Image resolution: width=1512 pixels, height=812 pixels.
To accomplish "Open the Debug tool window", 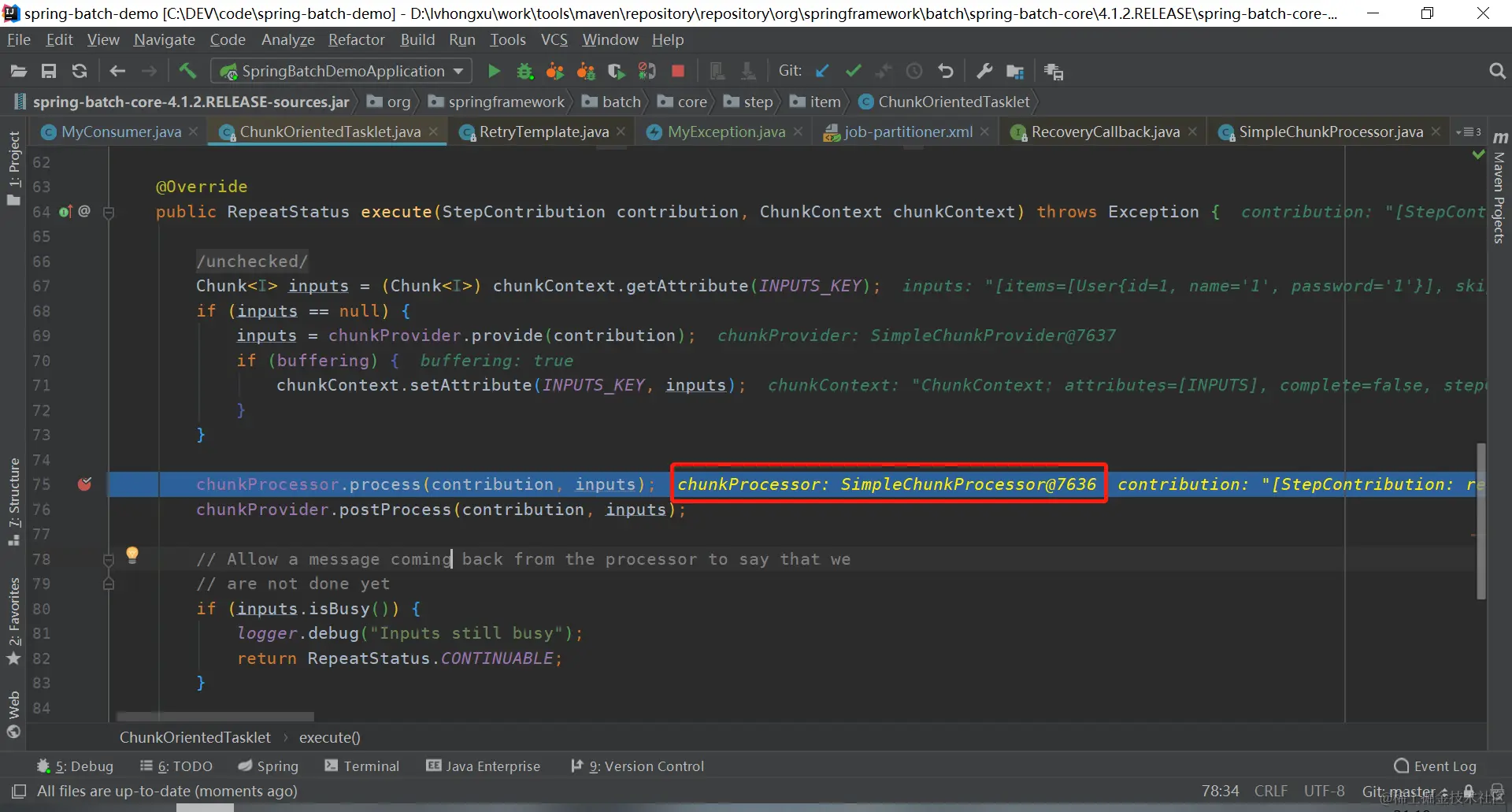I will (76, 766).
